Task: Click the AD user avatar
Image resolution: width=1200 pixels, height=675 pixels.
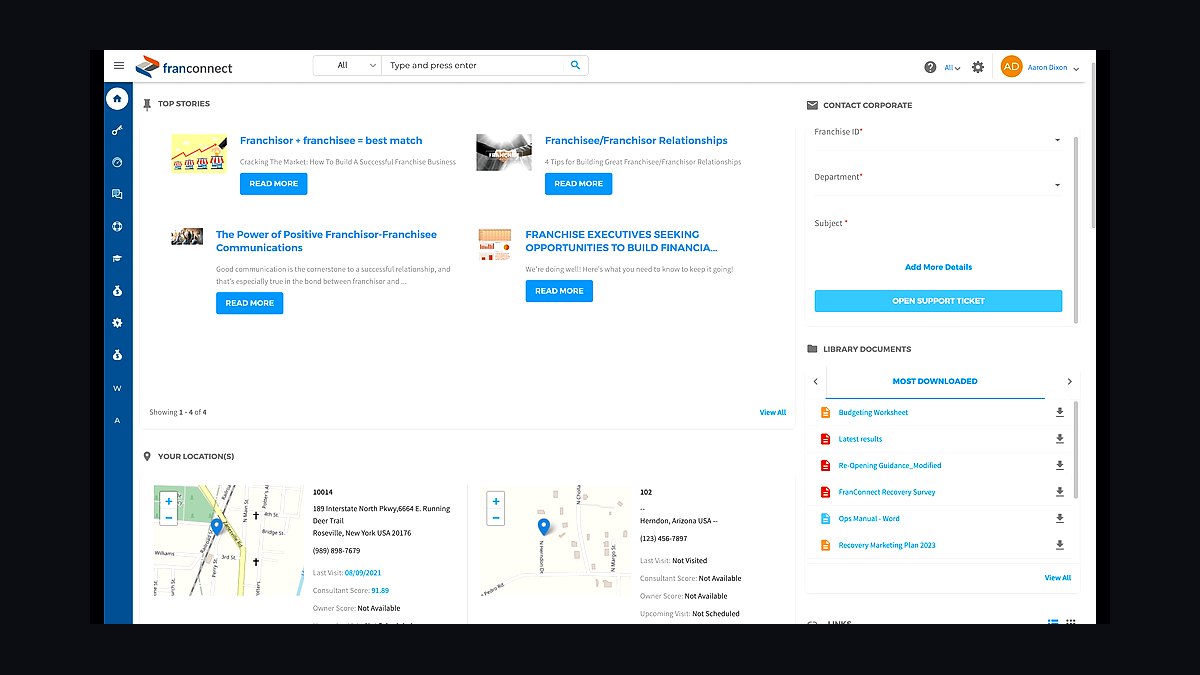Action: coord(1011,67)
